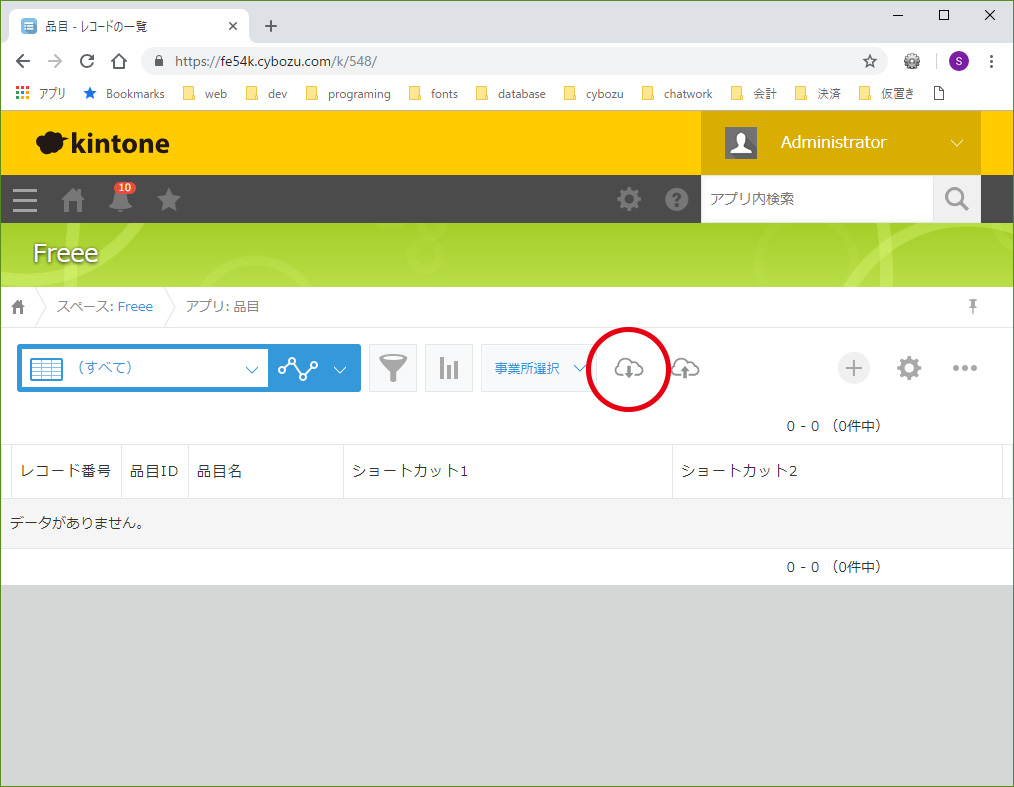Click the cloud upload icon
1014x787 pixels.
coord(685,368)
